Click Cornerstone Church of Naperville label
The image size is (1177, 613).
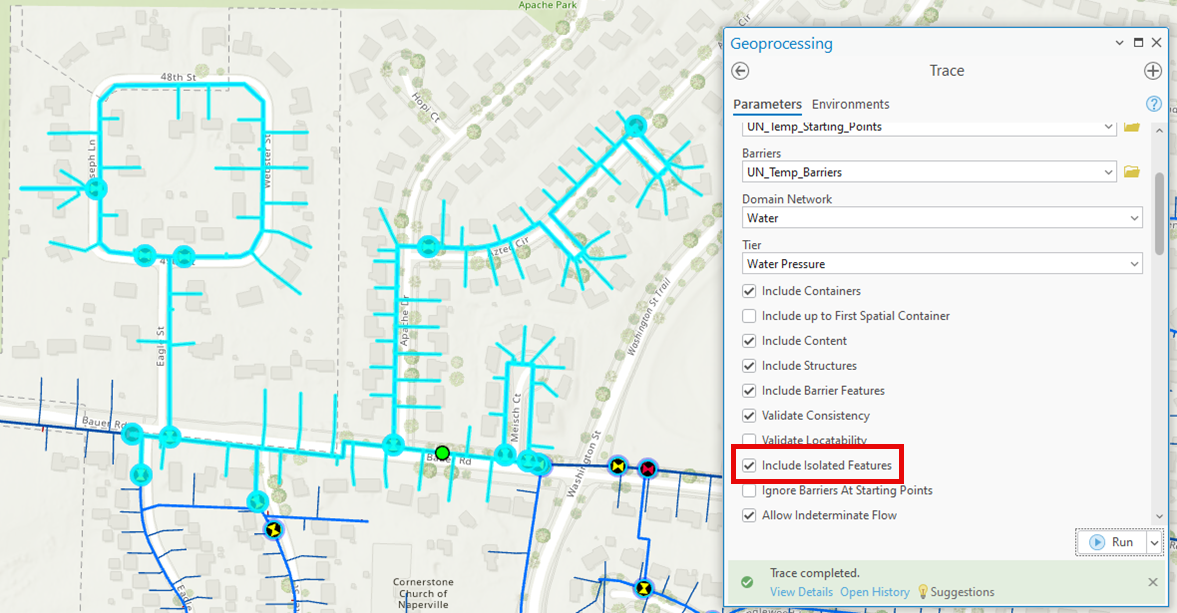pos(423,593)
